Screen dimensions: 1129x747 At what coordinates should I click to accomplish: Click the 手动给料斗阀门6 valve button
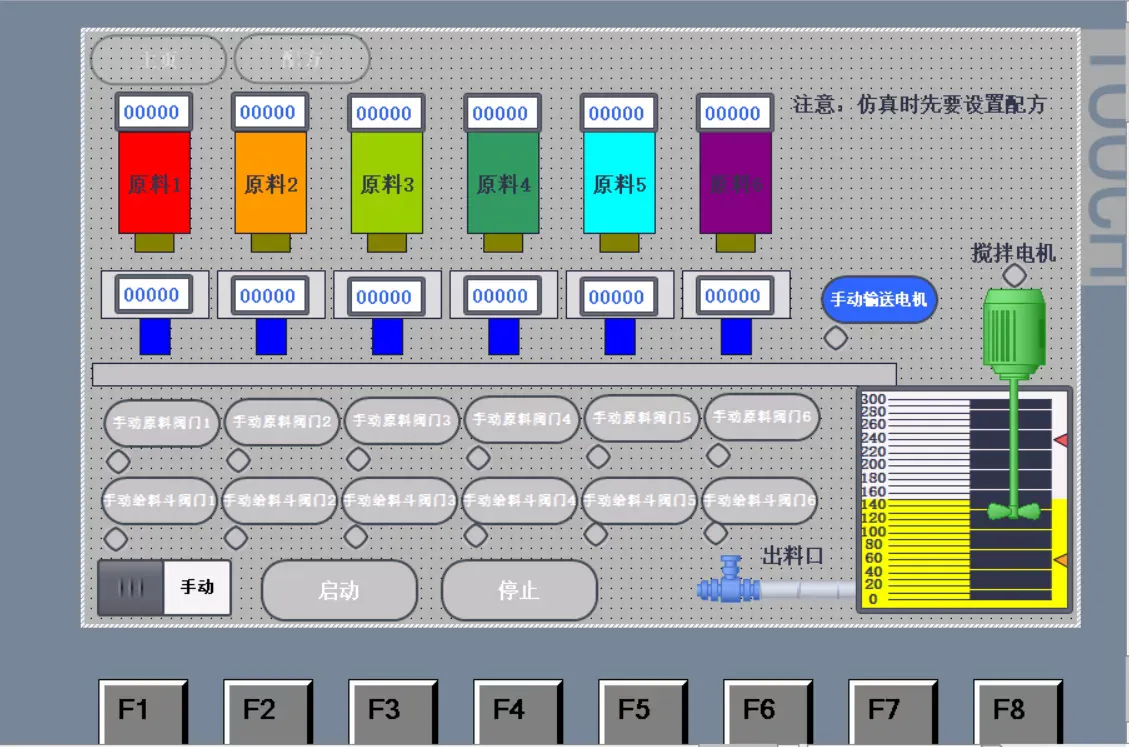[761, 500]
